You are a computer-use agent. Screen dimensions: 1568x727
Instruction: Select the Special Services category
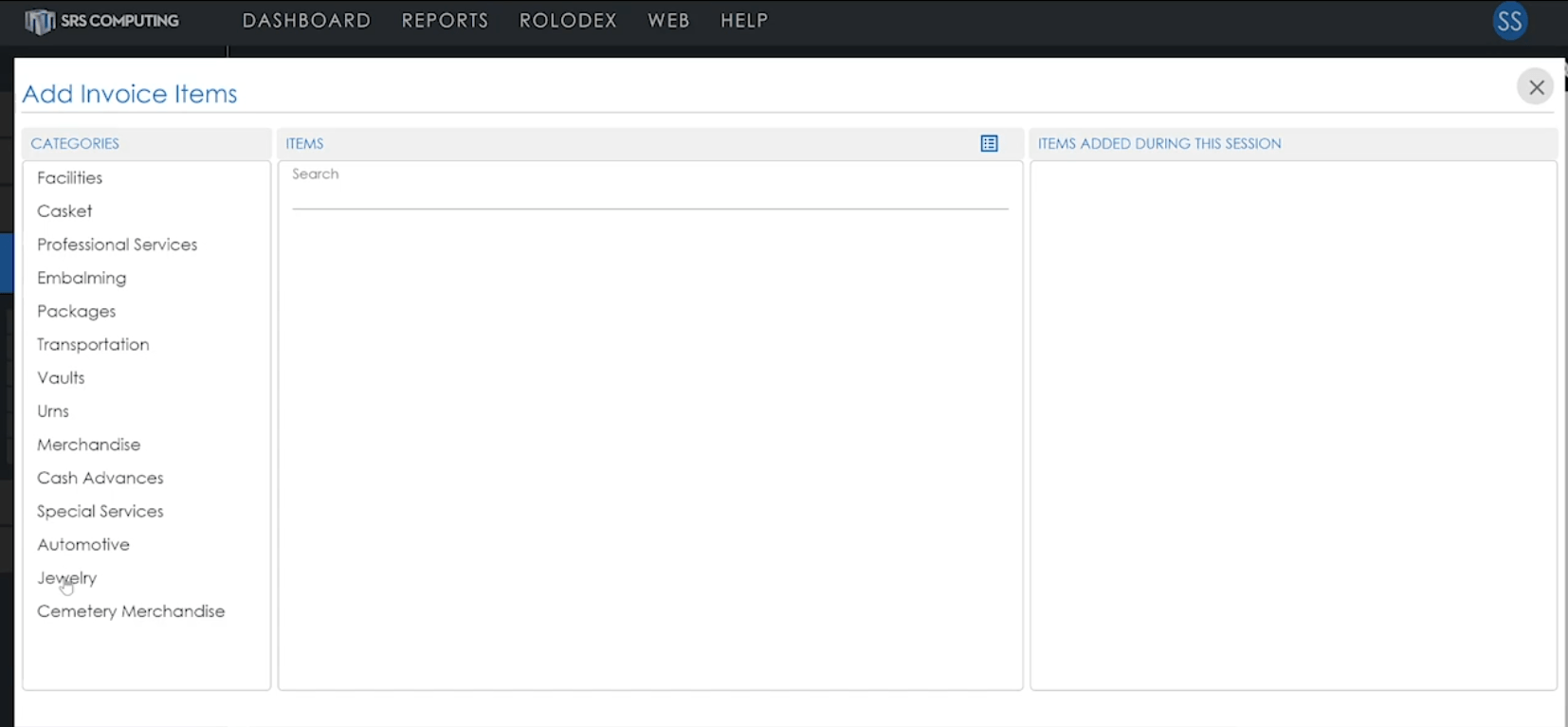click(100, 511)
